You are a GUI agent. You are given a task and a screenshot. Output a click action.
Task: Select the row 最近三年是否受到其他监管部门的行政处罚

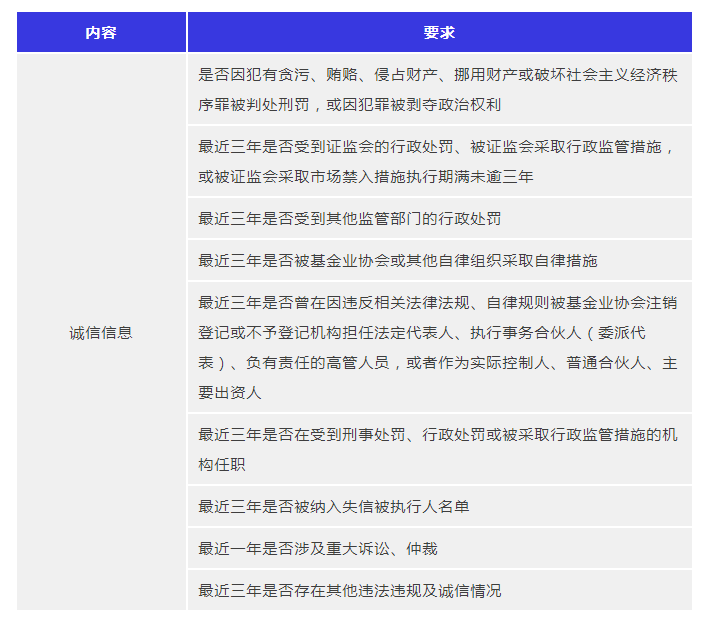click(x=349, y=218)
